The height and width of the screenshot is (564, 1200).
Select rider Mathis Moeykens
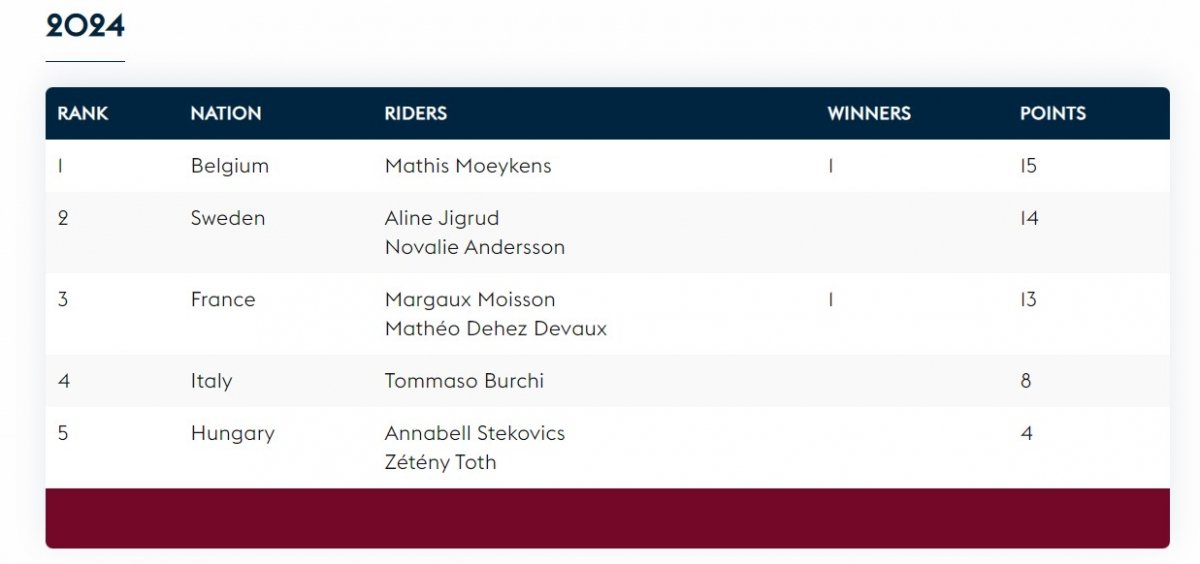(468, 166)
